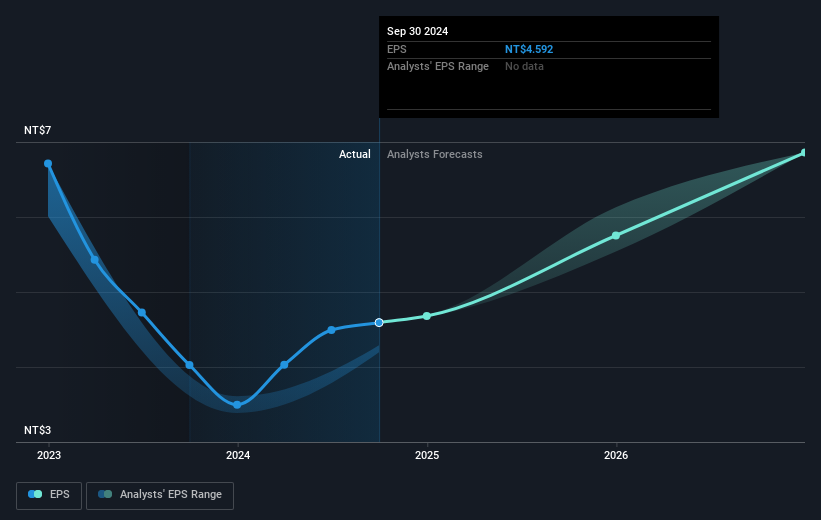Image resolution: width=821 pixels, height=520 pixels.
Task: Click the 2025 x-axis label
Action: click(x=427, y=456)
